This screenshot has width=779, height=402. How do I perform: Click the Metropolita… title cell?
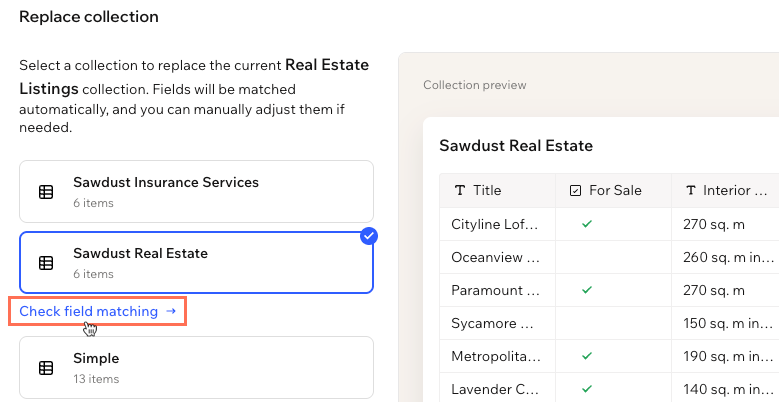point(497,356)
